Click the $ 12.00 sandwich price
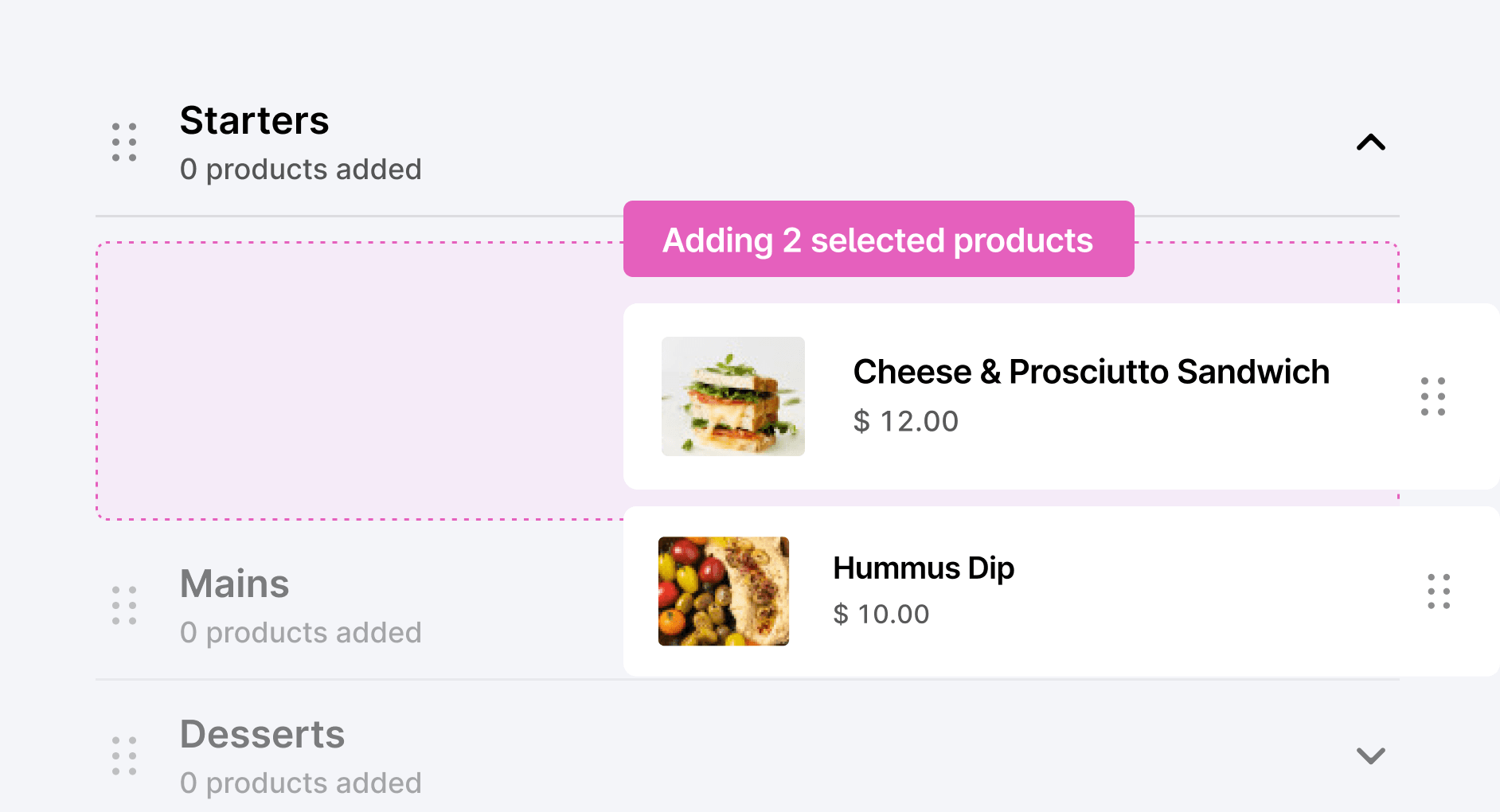The height and width of the screenshot is (812, 1500). tap(905, 421)
